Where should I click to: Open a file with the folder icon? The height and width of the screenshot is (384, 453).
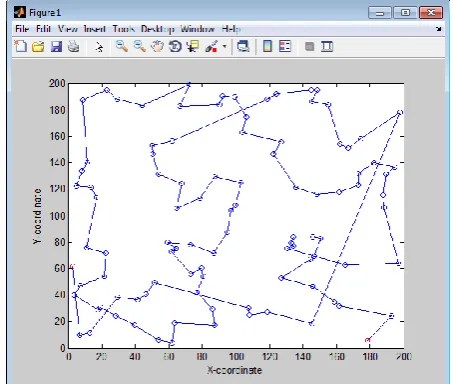pos(38,47)
